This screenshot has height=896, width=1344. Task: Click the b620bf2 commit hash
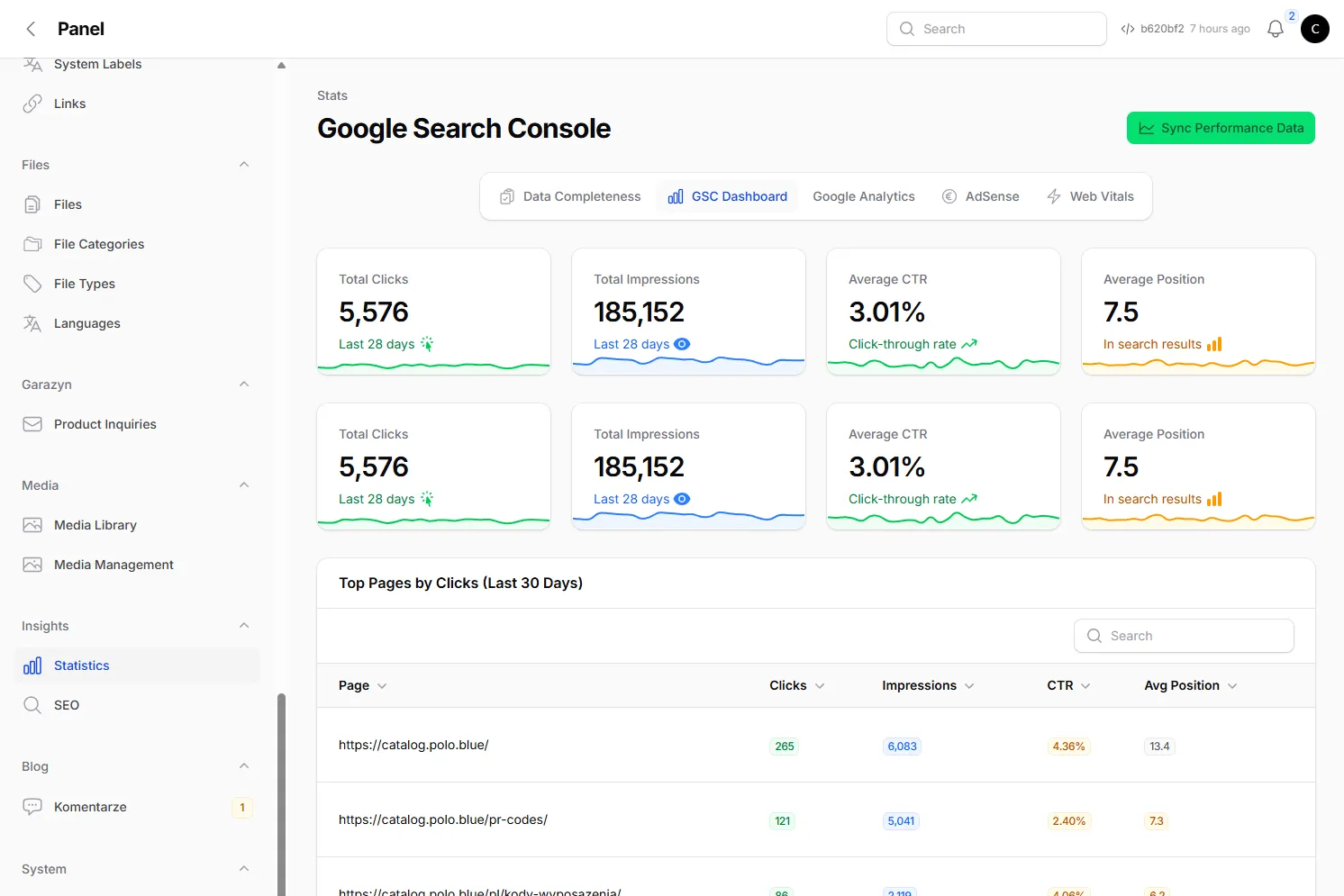click(x=1162, y=29)
